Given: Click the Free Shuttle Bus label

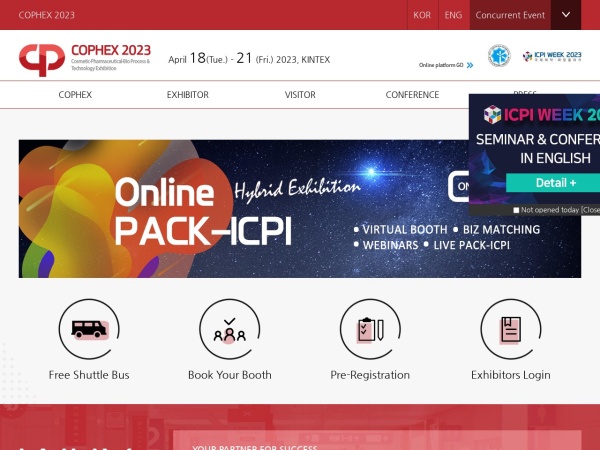Looking at the screenshot, I should click(x=89, y=375).
